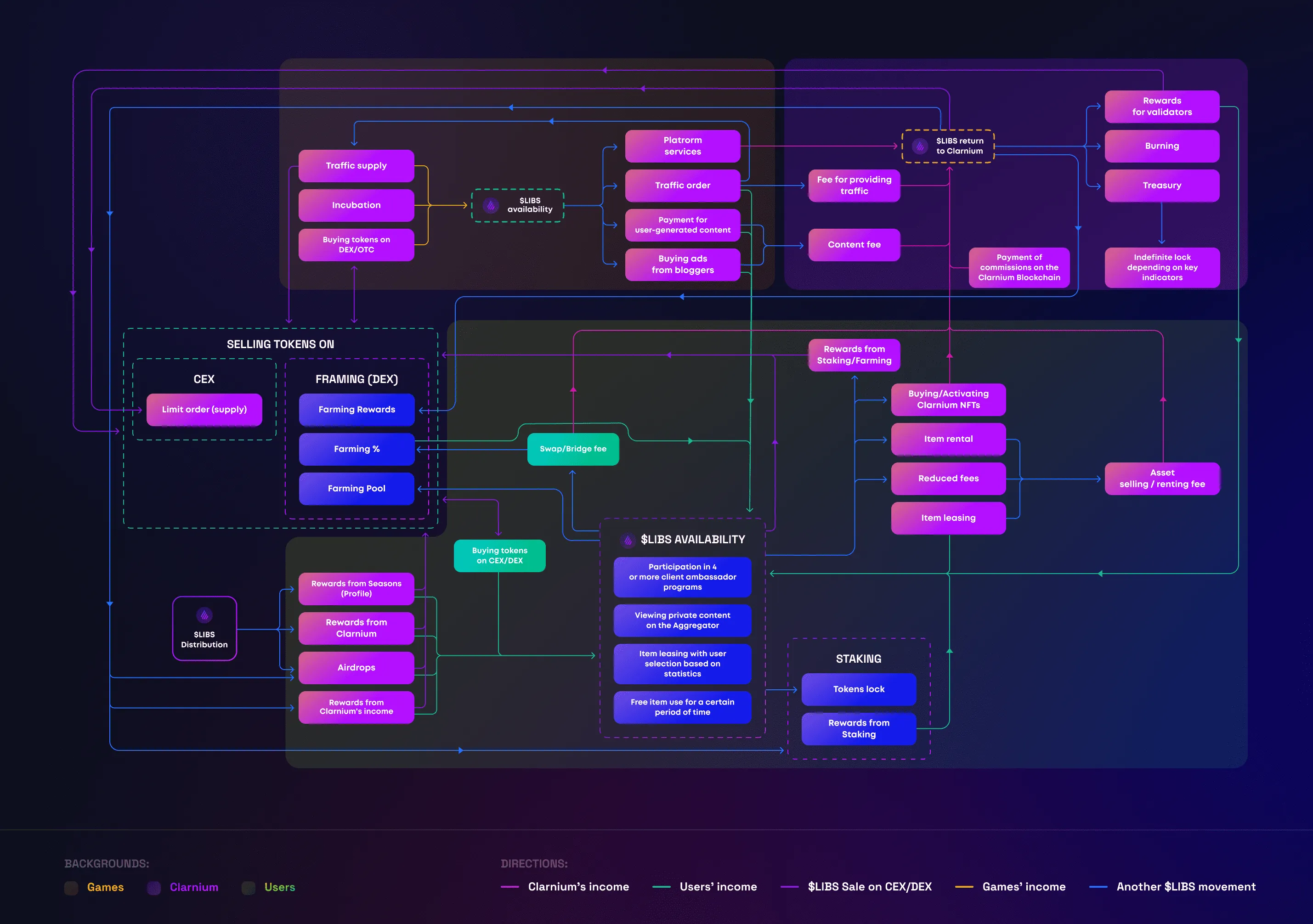Click Clarnium's income legend label

coord(578,887)
